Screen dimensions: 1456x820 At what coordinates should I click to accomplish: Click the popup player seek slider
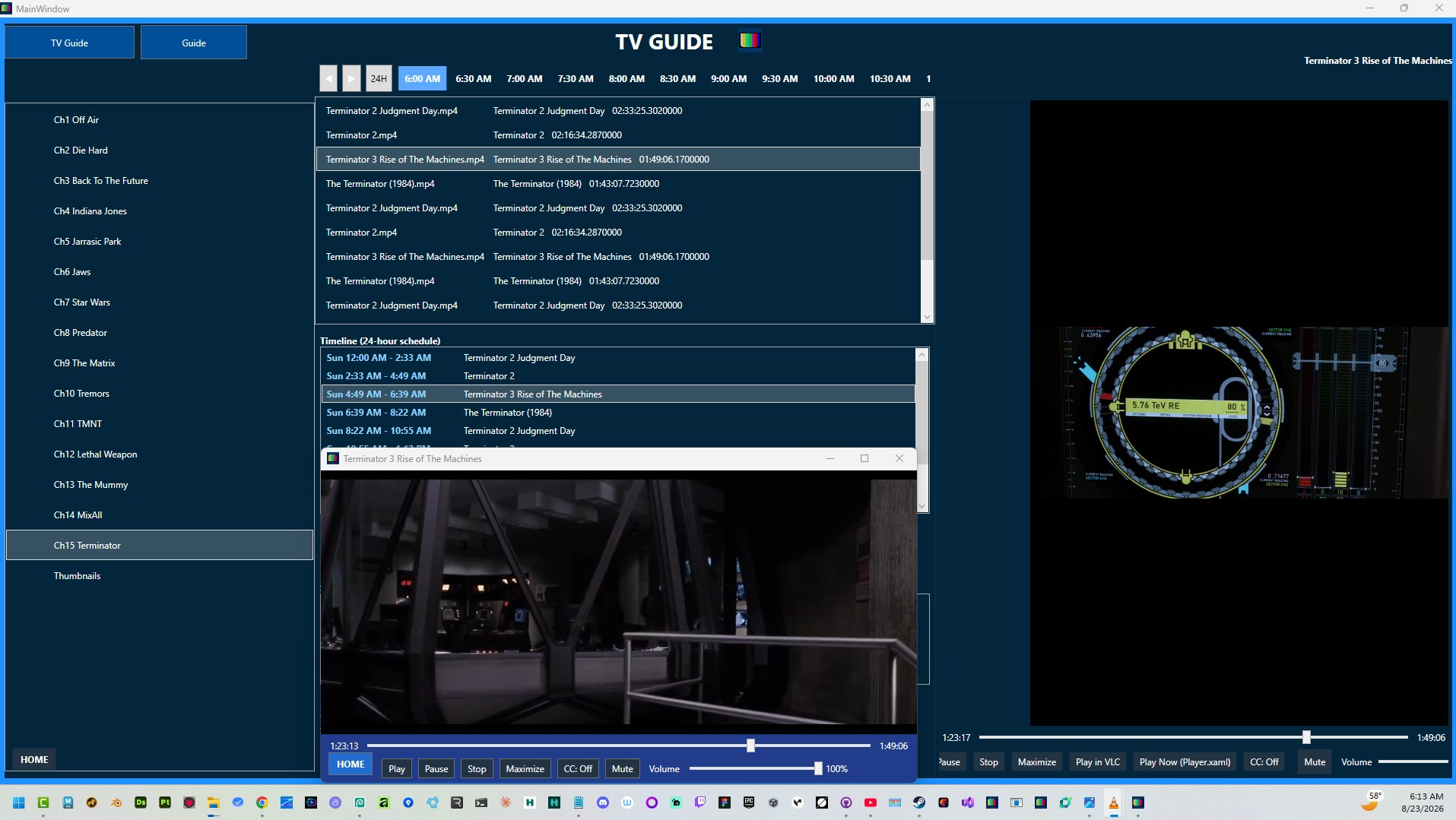point(619,746)
